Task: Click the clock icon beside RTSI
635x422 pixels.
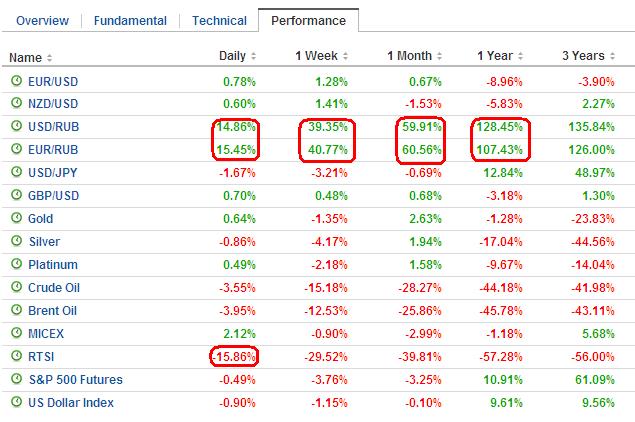Action: tap(16, 357)
